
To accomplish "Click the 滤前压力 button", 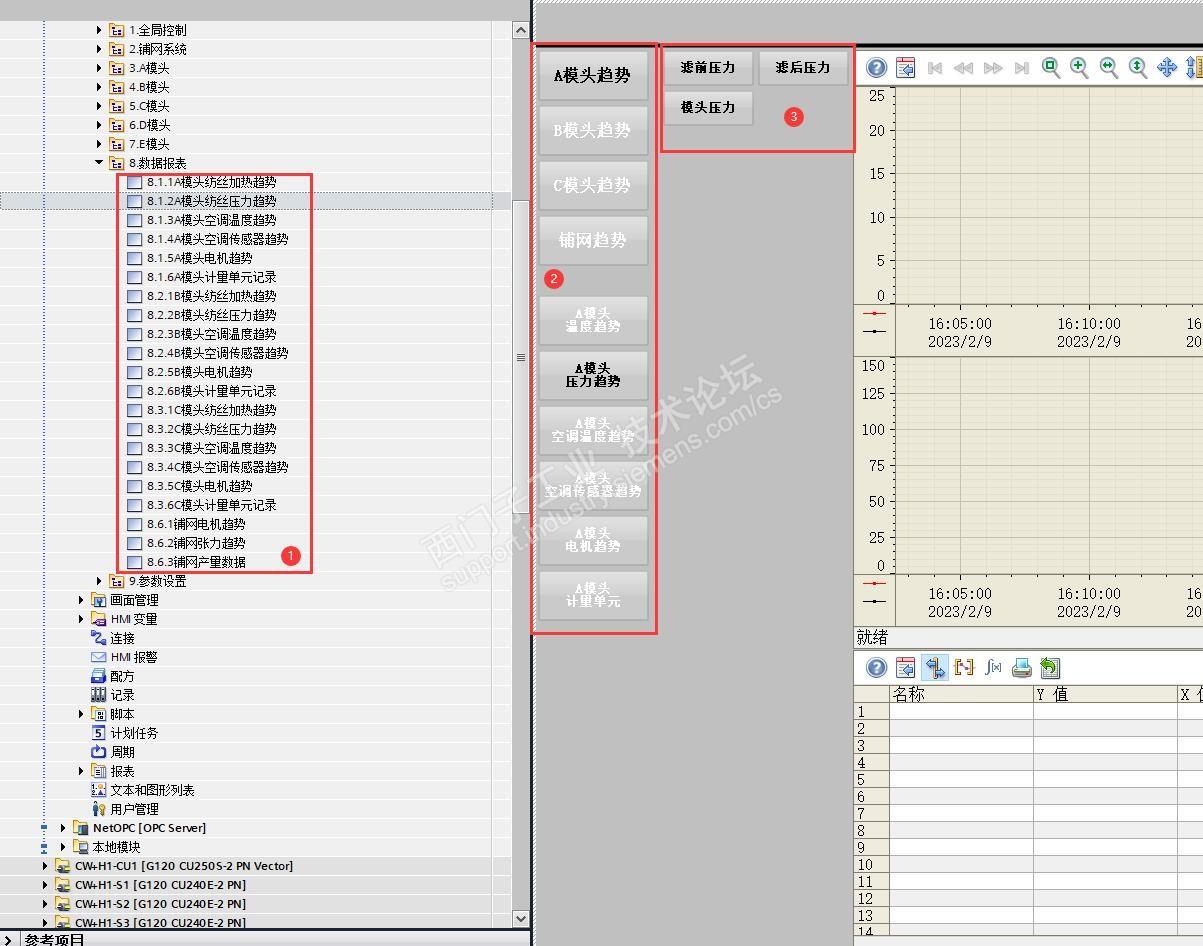I will (x=708, y=67).
